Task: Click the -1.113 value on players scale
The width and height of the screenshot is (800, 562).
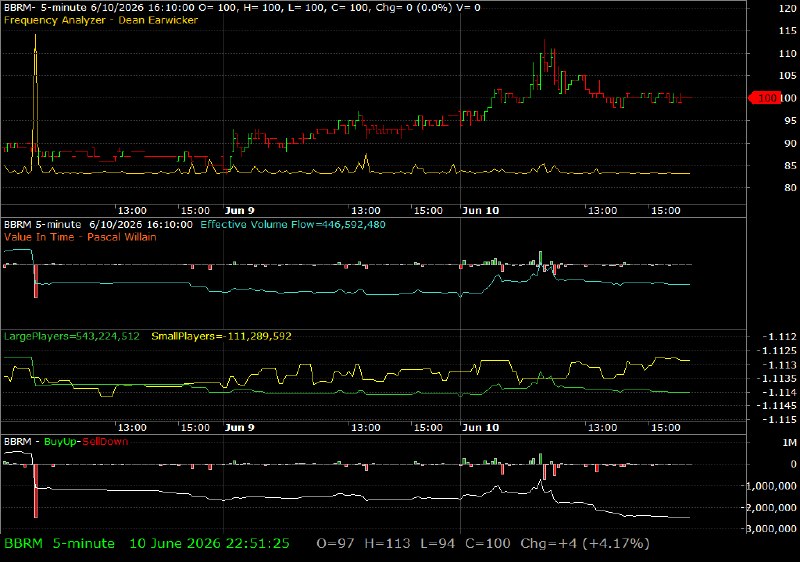Action: [780, 365]
